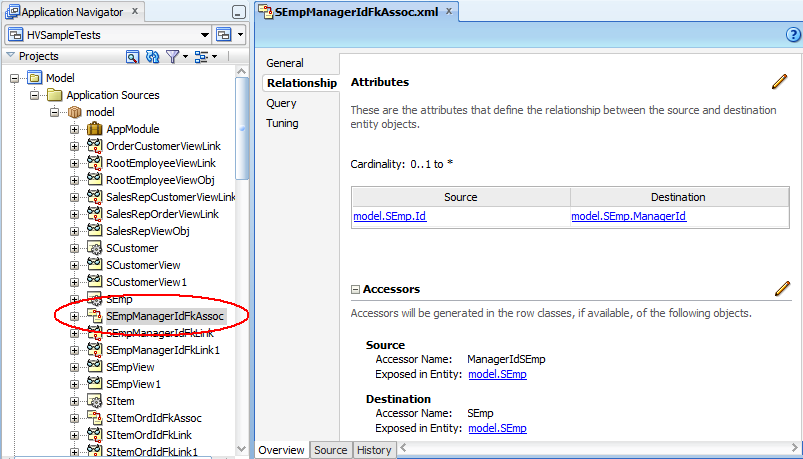Expand the SCustomerView node
The image size is (803, 459).
click(x=74, y=265)
